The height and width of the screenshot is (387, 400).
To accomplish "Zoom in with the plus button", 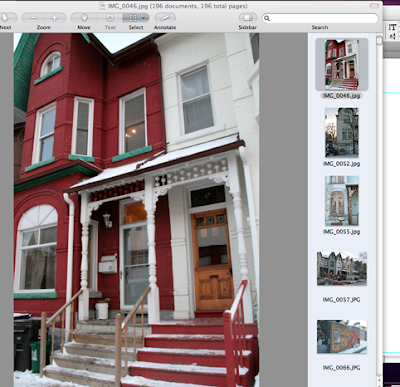I will pos(54,18).
